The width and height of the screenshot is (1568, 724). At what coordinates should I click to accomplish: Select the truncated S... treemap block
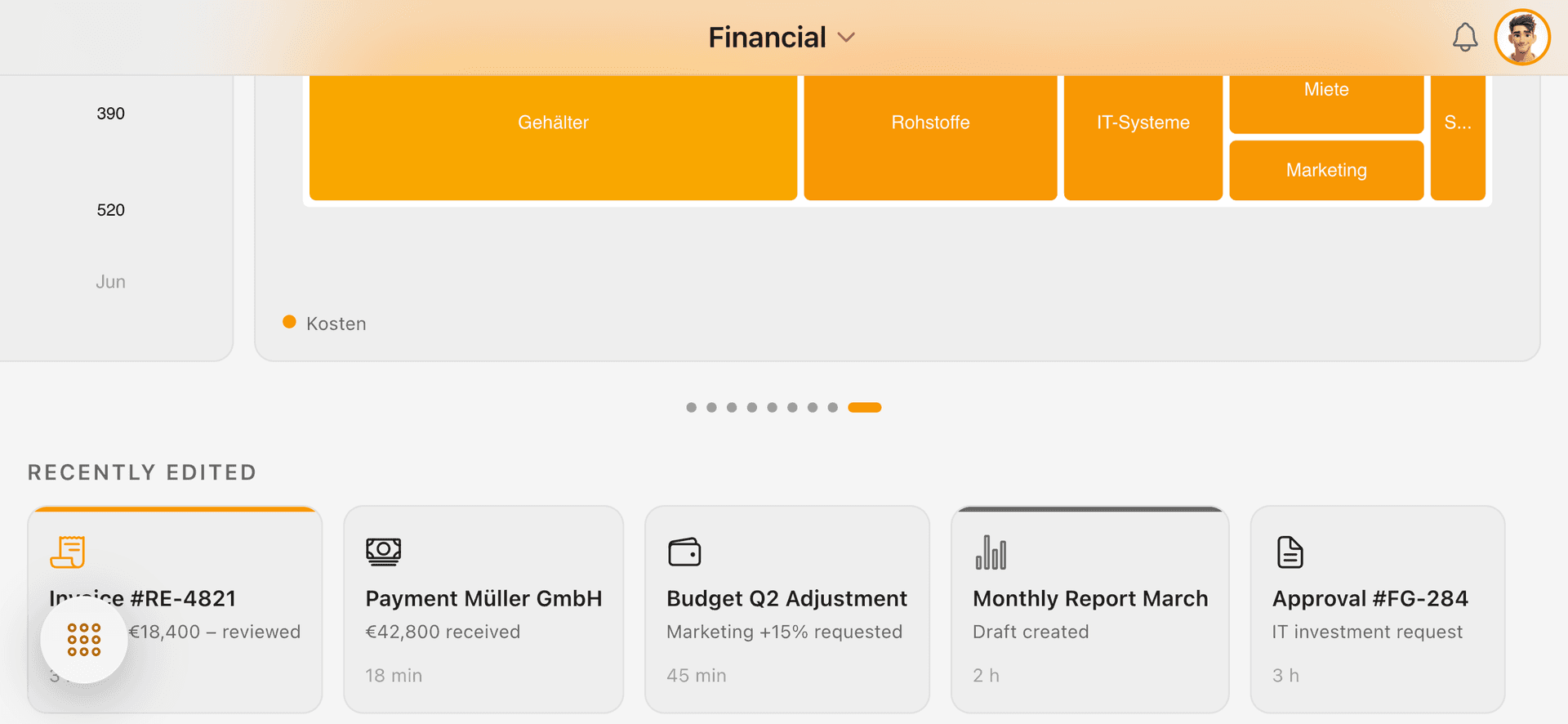point(1458,137)
